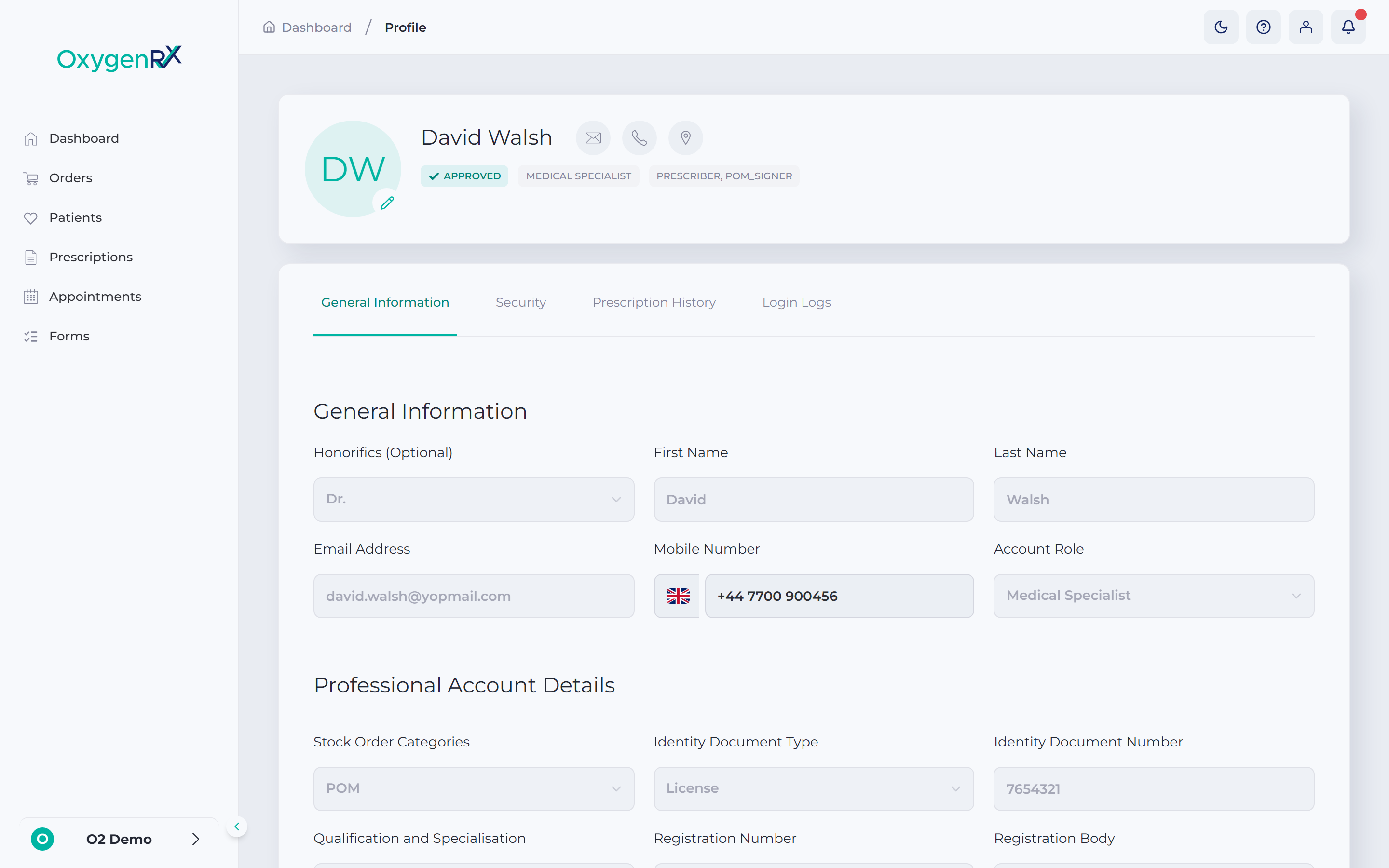Open help via the question mark icon
The height and width of the screenshot is (868, 1389).
pos(1263,27)
